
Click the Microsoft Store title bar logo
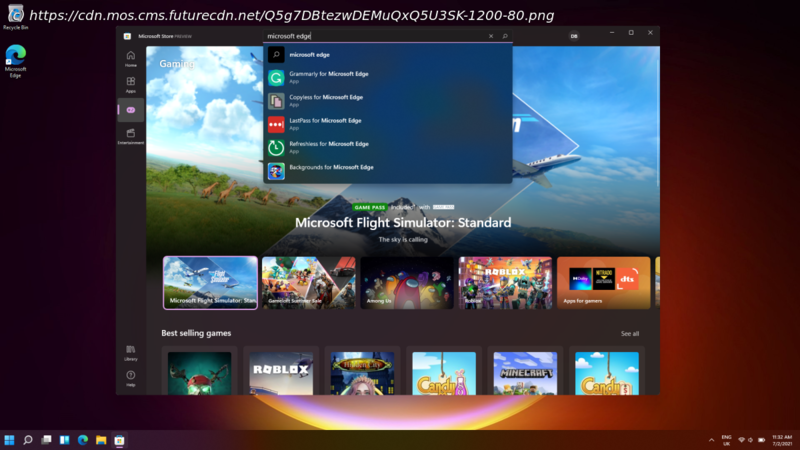click(x=127, y=36)
